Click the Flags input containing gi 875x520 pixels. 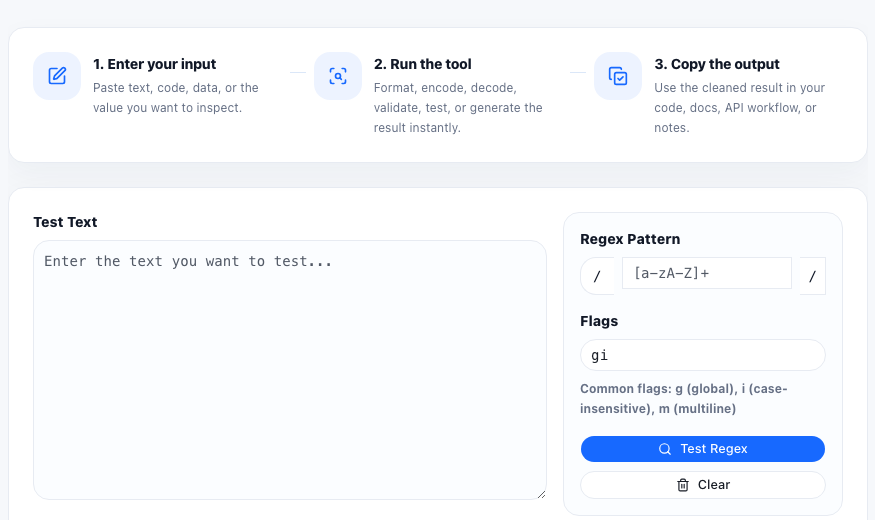click(703, 355)
